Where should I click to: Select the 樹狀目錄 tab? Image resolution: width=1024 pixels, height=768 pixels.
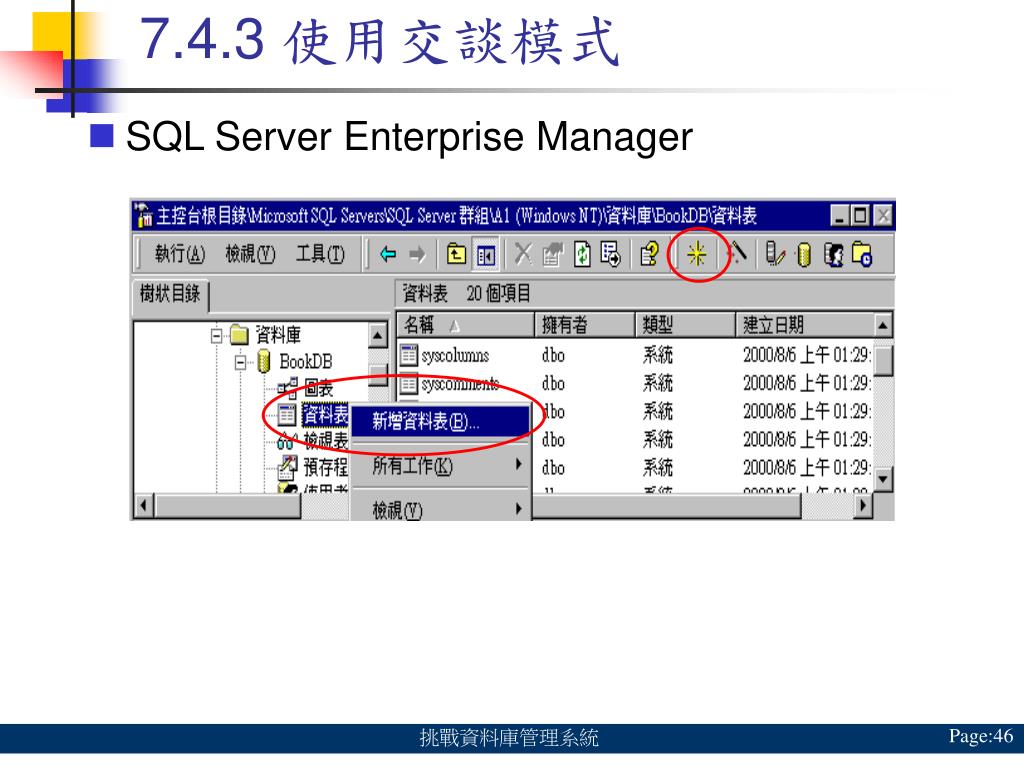pos(170,294)
